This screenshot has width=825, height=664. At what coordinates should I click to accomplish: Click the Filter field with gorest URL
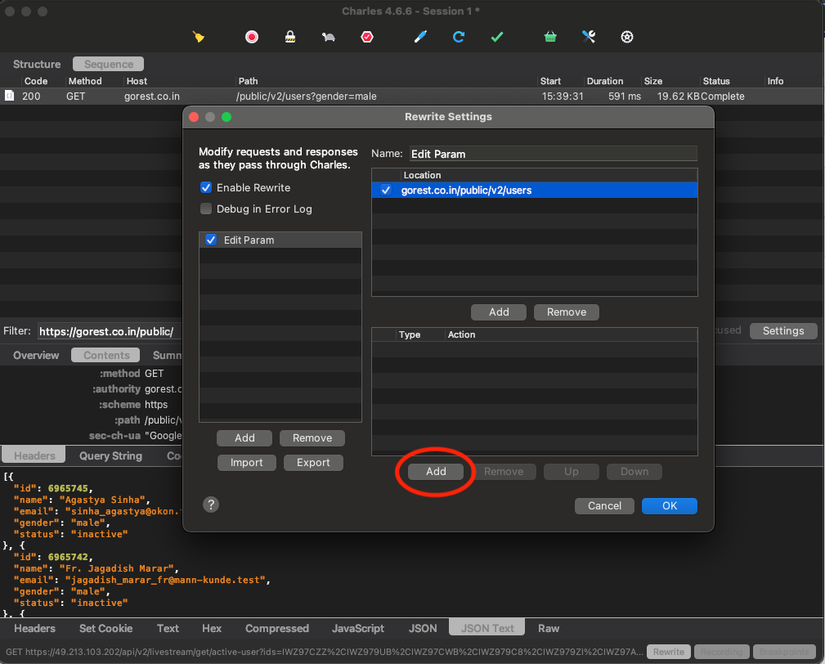click(109, 331)
